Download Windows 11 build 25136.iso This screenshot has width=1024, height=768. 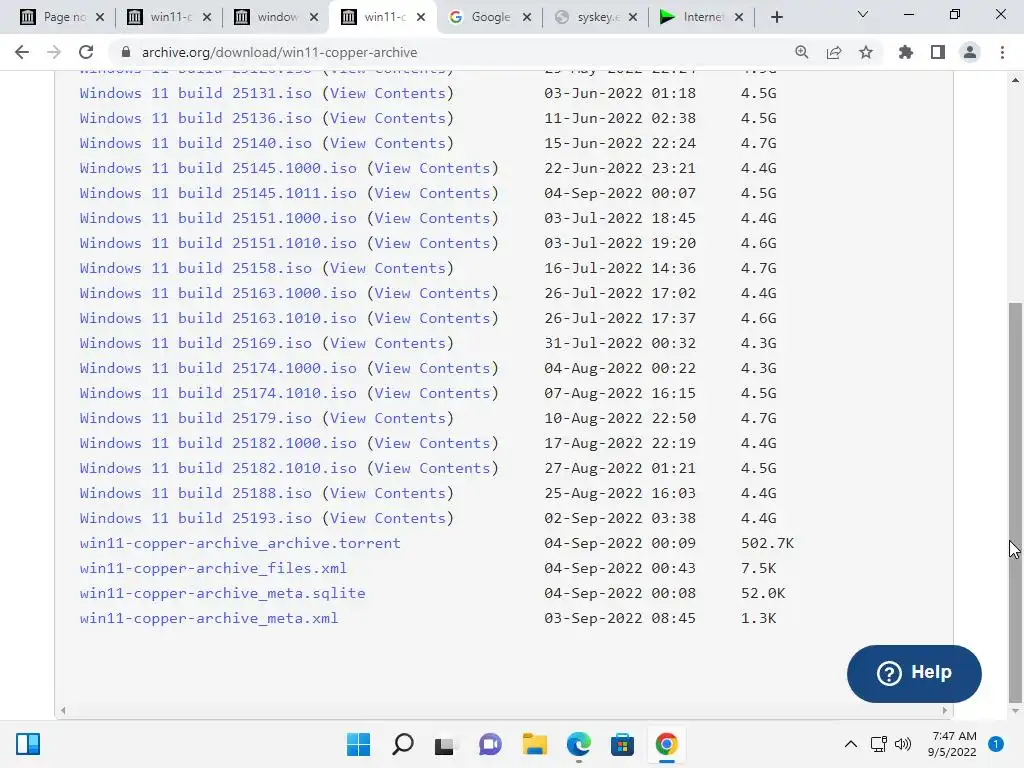195,118
